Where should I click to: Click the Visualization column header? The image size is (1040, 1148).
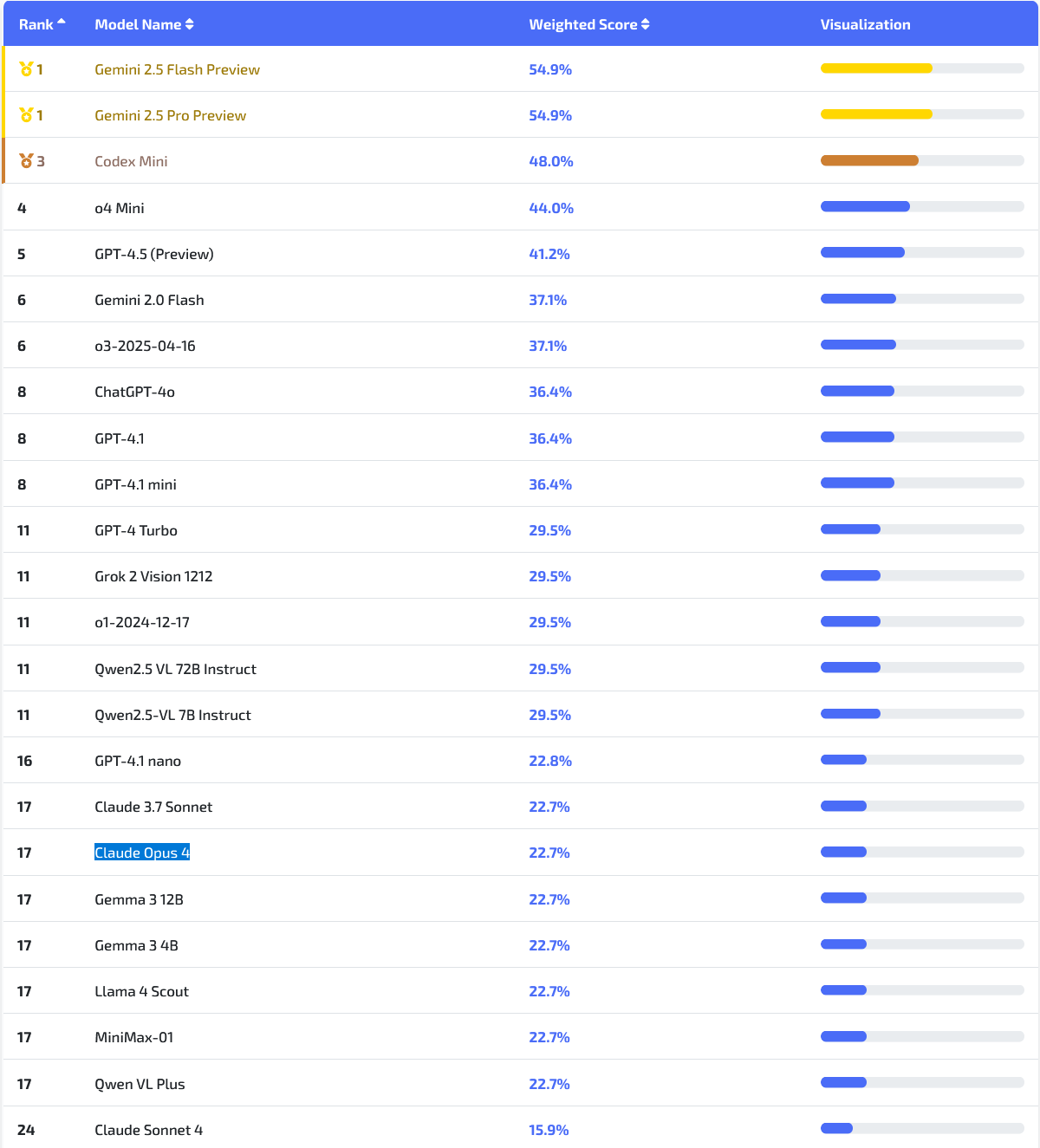point(865,24)
